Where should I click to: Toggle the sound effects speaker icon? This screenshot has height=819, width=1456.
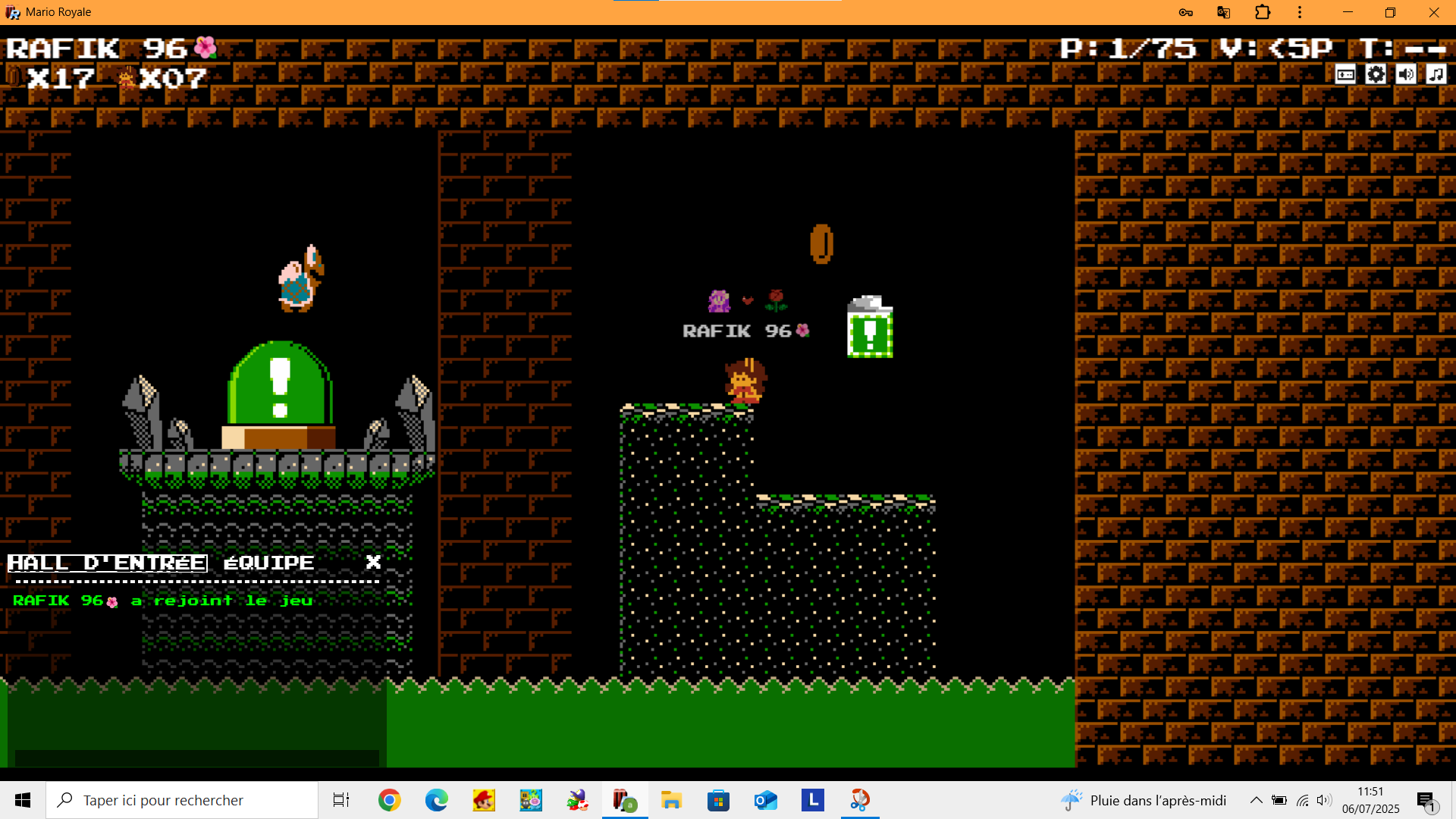pyautogui.click(x=1406, y=74)
